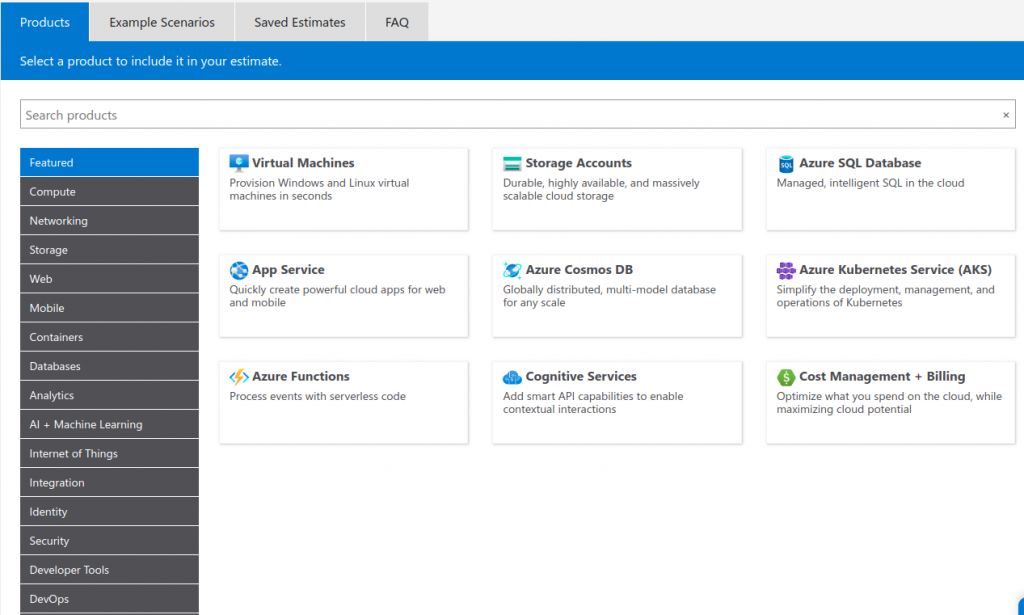Select the AI + Machine Learning category
Image resolution: width=1024 pixels, height=615 pixels.
(109, 424)
